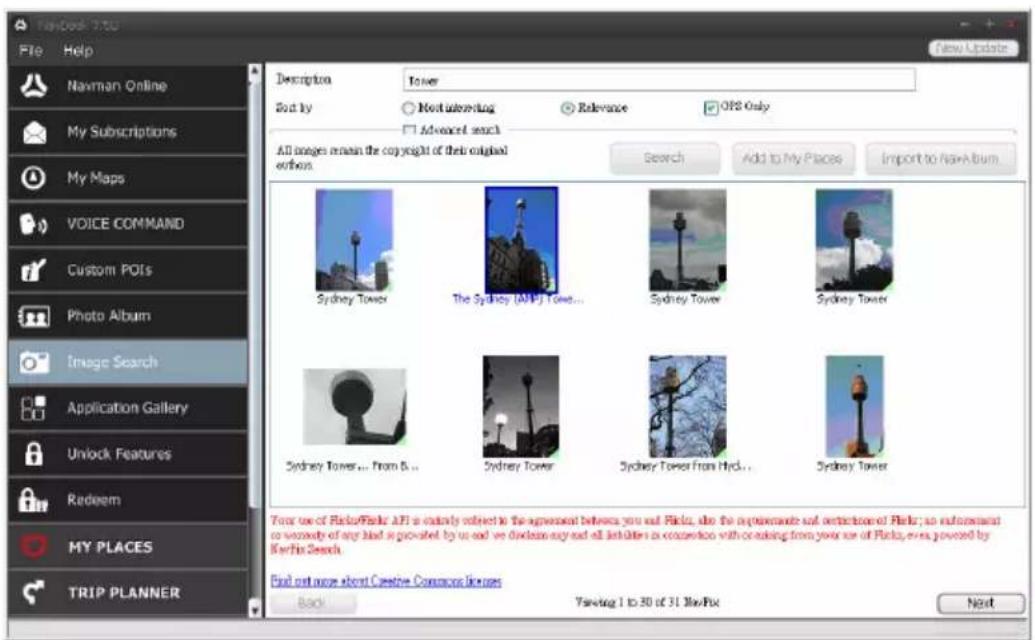Open the File menu
Viewport: 1035px width, 640px height.
coord(30,50)
